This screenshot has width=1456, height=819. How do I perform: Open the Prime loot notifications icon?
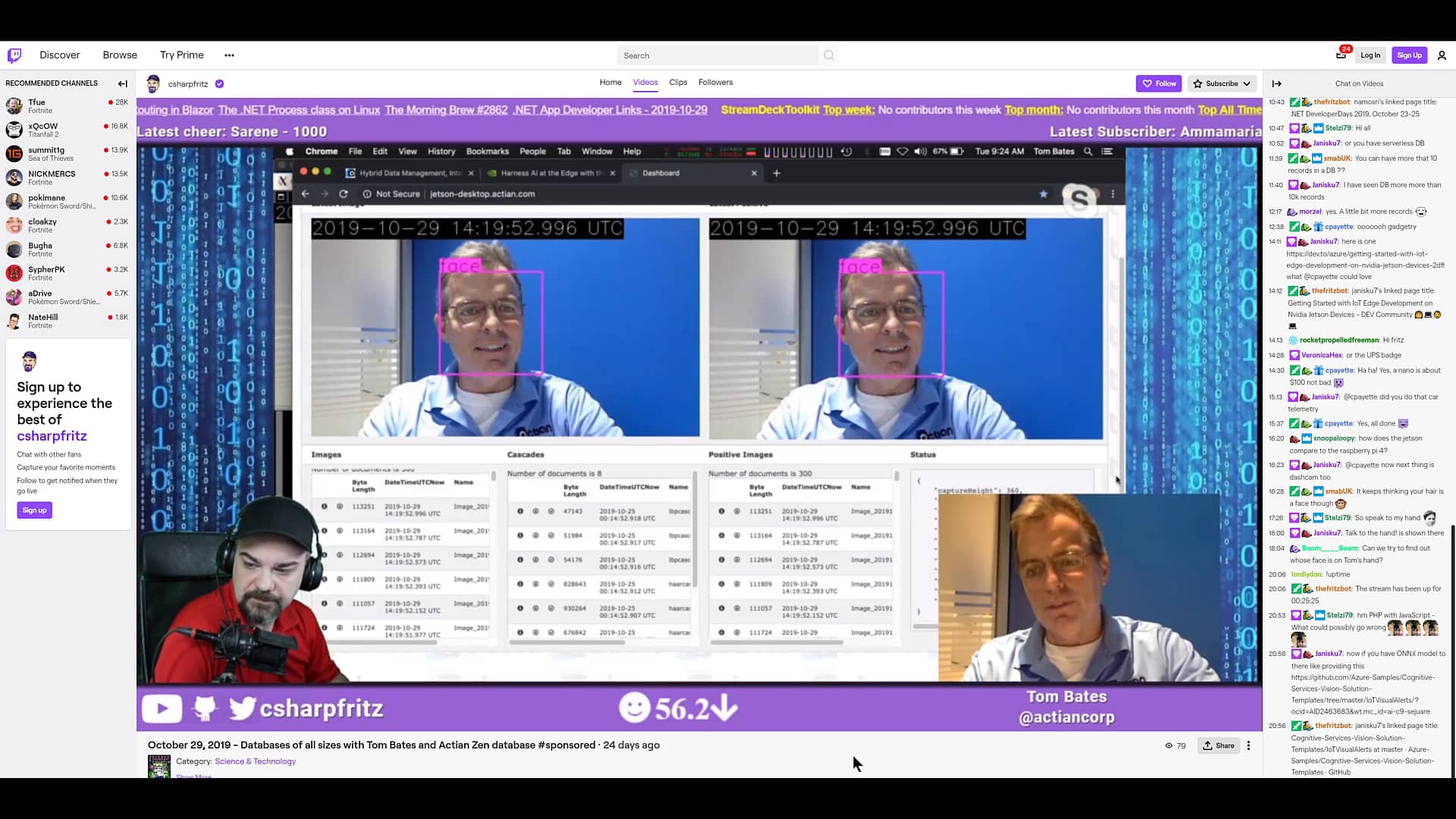tap(1341, 55)
